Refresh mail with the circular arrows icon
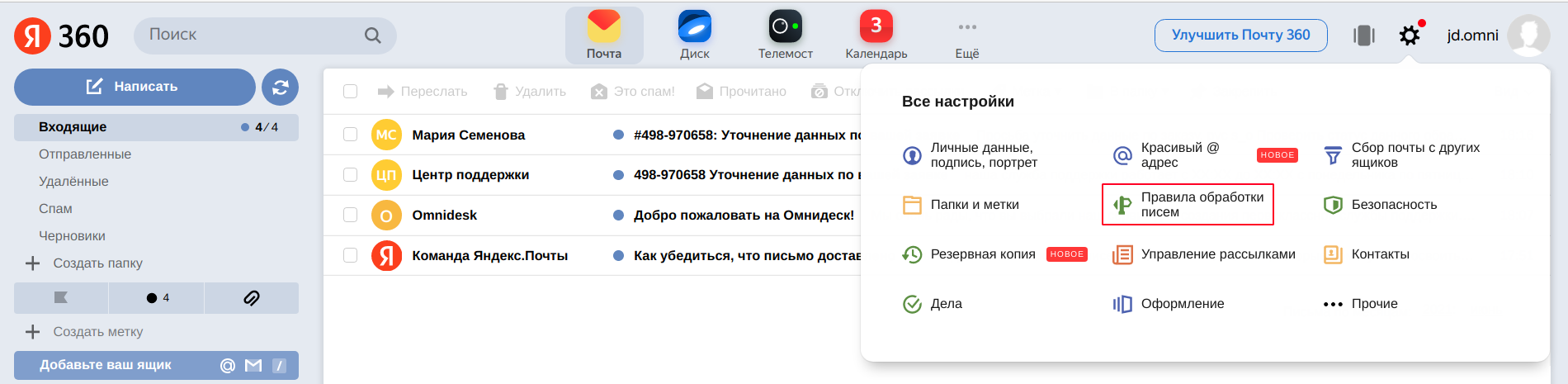This screenshot has height=384, width=1568. coord(281,87)
